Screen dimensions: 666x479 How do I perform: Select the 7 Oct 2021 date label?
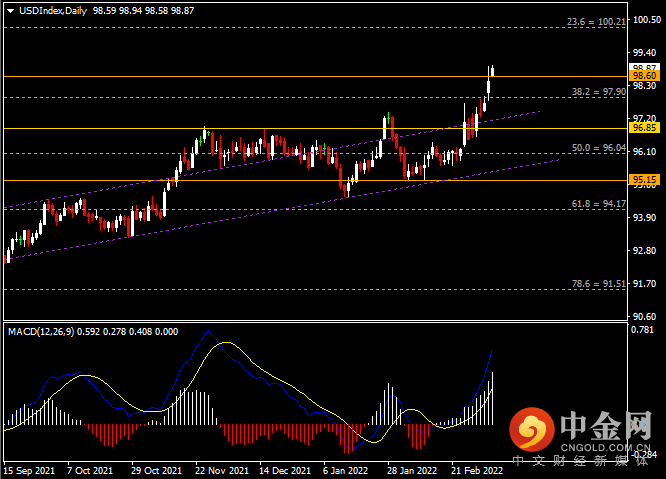[90, 471]
